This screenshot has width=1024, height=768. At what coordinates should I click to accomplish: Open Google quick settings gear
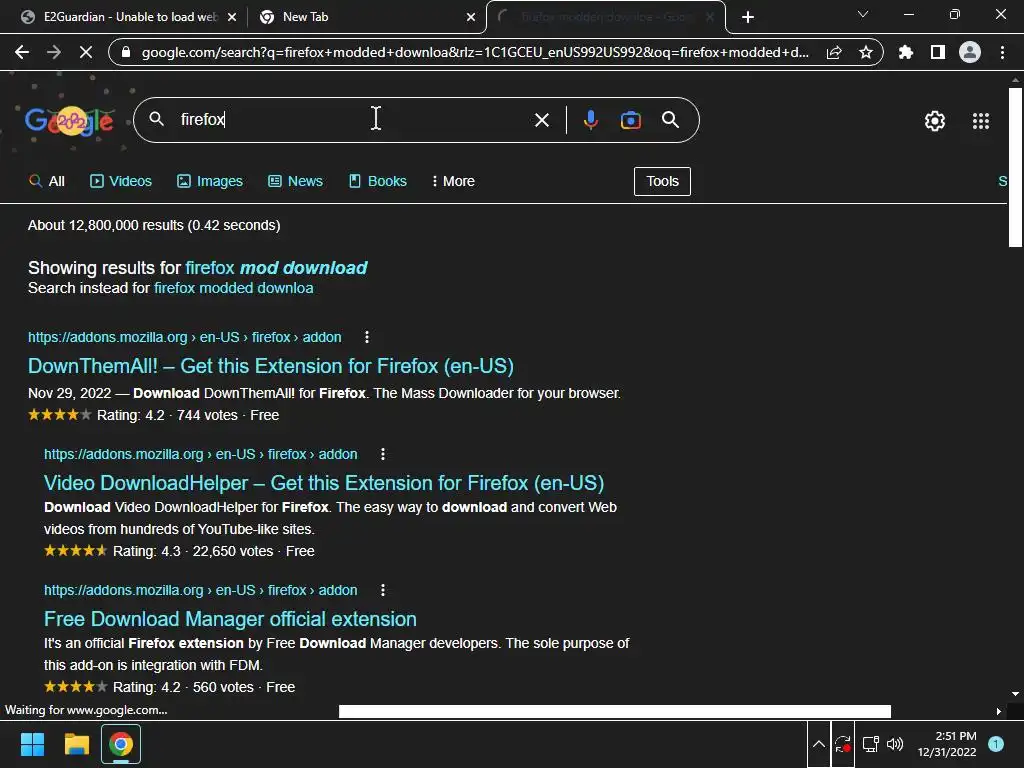pos(935,121)
